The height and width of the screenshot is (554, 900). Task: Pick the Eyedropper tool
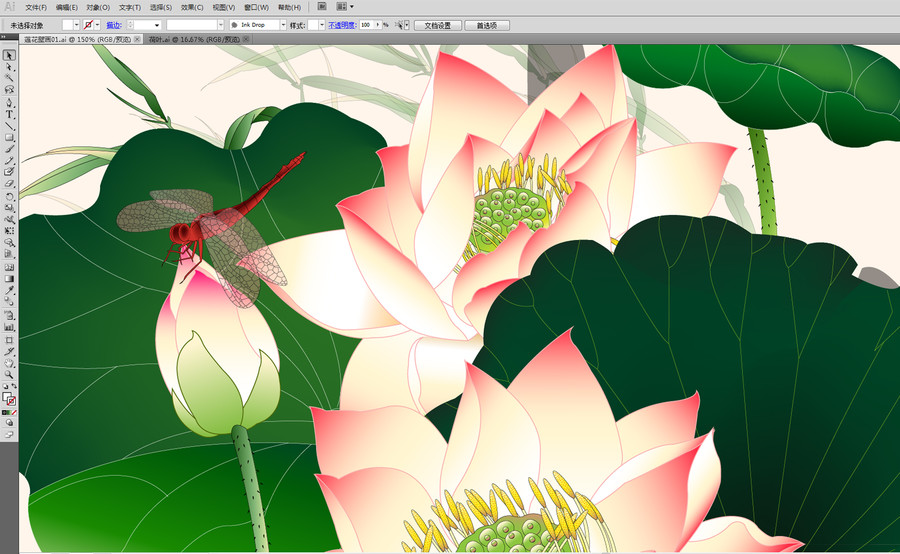[9, 290]
